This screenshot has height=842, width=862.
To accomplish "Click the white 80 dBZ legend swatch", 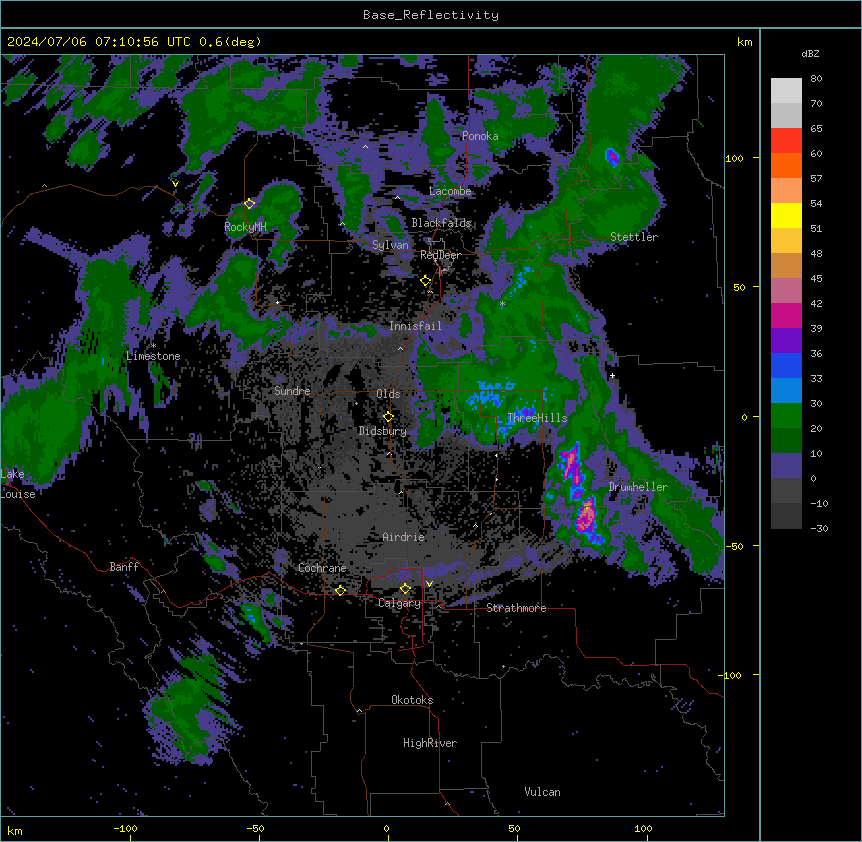I will point(786,91).
